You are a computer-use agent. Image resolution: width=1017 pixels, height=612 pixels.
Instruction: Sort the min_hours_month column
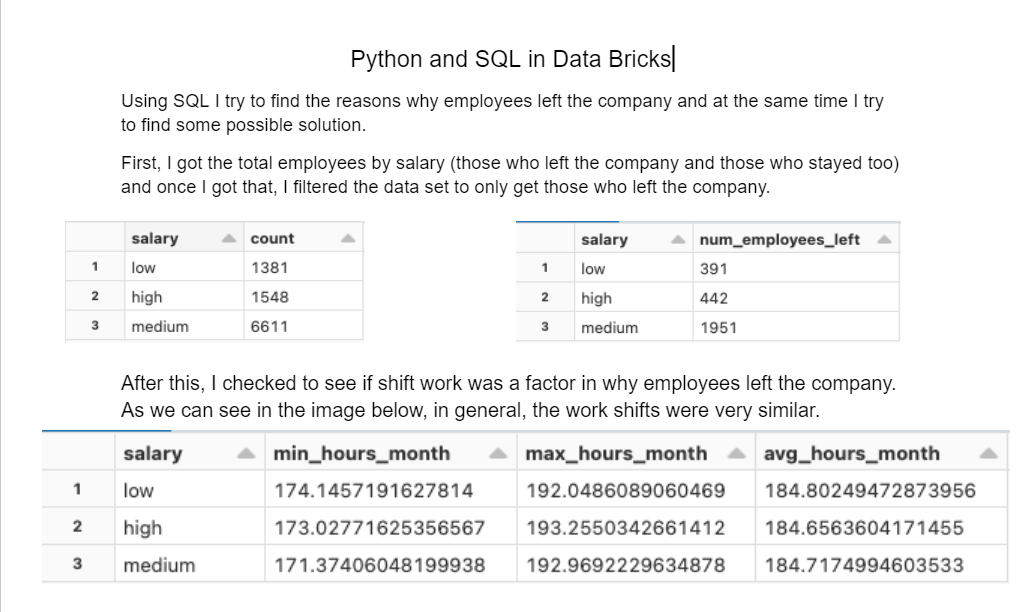click(497, 454)
